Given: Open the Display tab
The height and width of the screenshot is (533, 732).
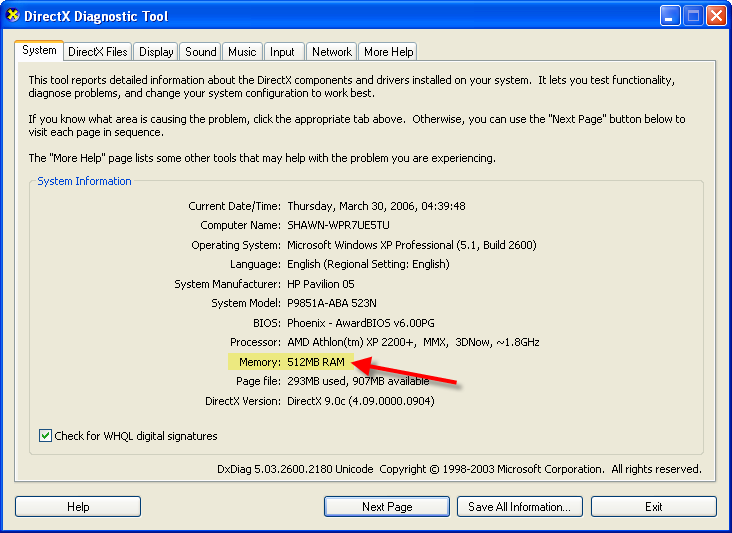Looking at the screenshot, I should (156, 52).
